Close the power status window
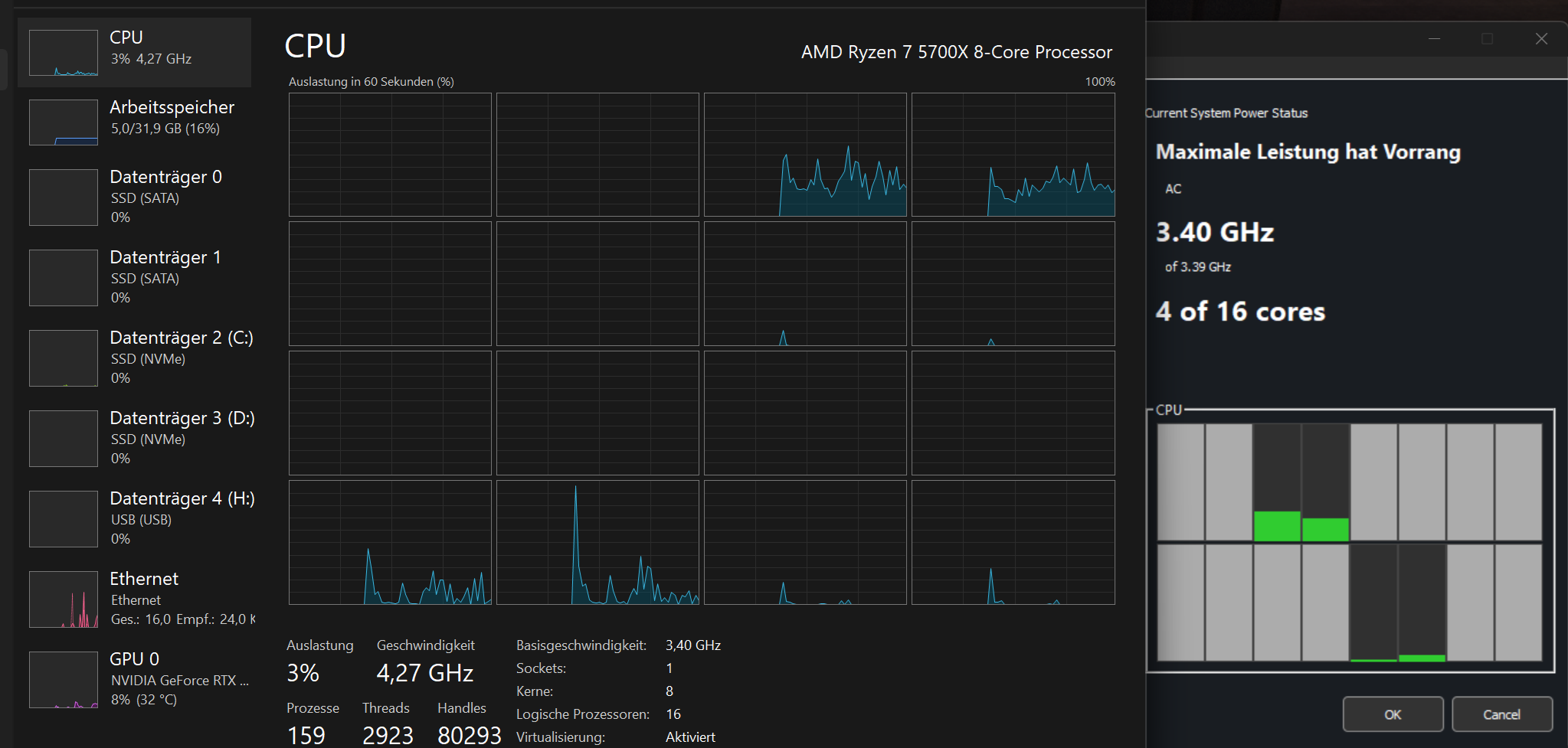1568x748 pixels. [1541, 39]
